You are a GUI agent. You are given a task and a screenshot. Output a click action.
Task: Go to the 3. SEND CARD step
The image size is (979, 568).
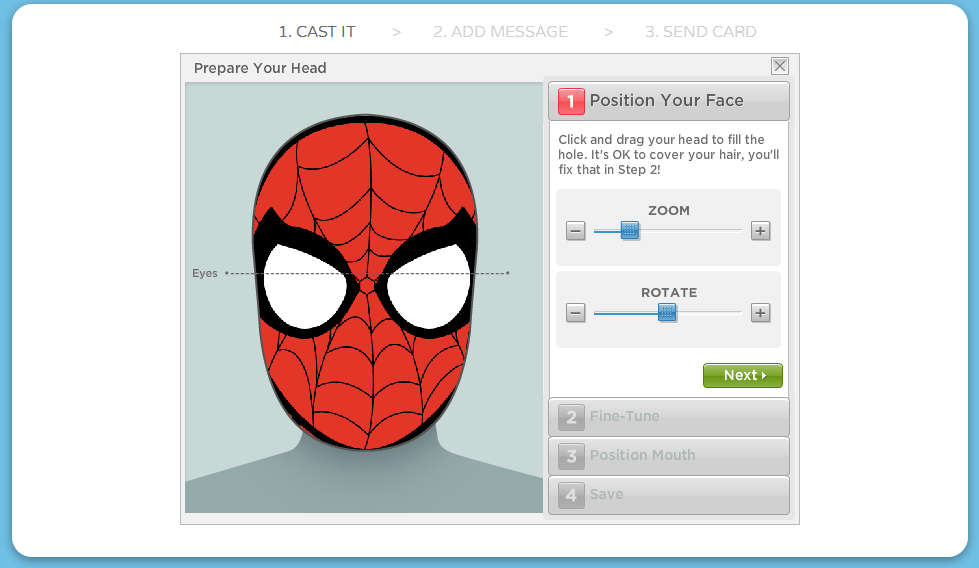(x=701, y=32)
